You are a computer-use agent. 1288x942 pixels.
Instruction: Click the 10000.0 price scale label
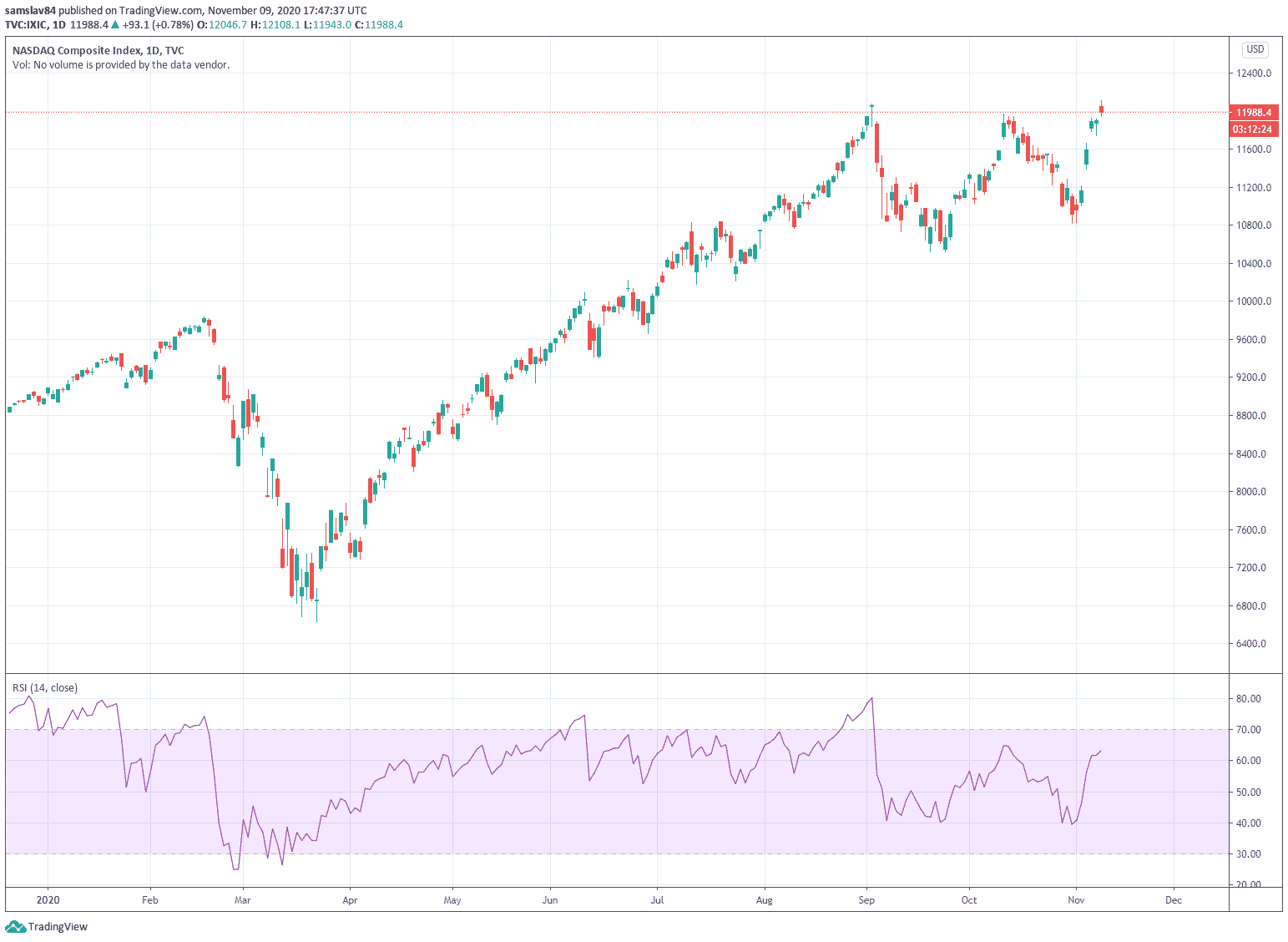point(1253,301)
